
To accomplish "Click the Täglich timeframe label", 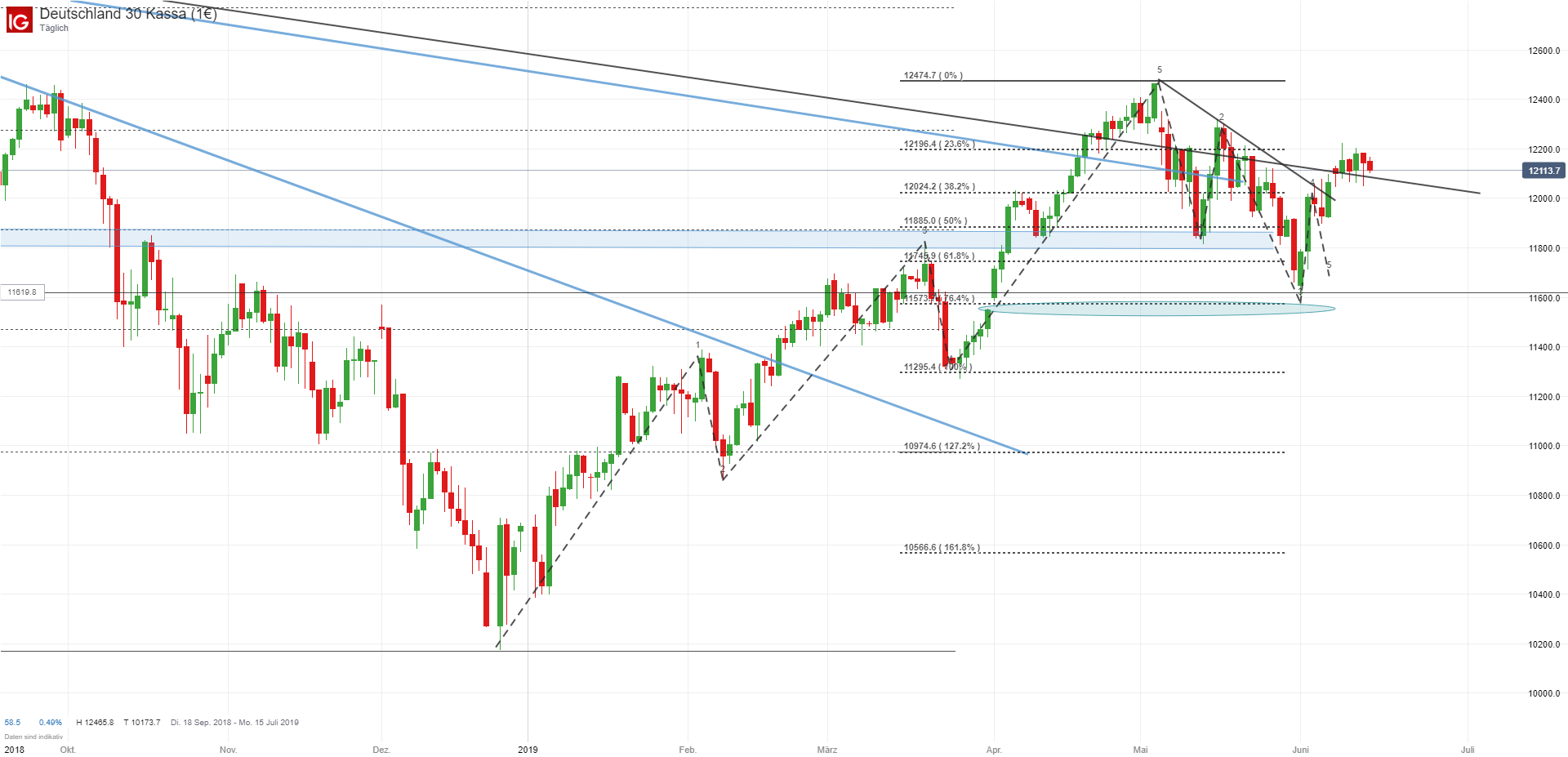I will coord(54,29).
